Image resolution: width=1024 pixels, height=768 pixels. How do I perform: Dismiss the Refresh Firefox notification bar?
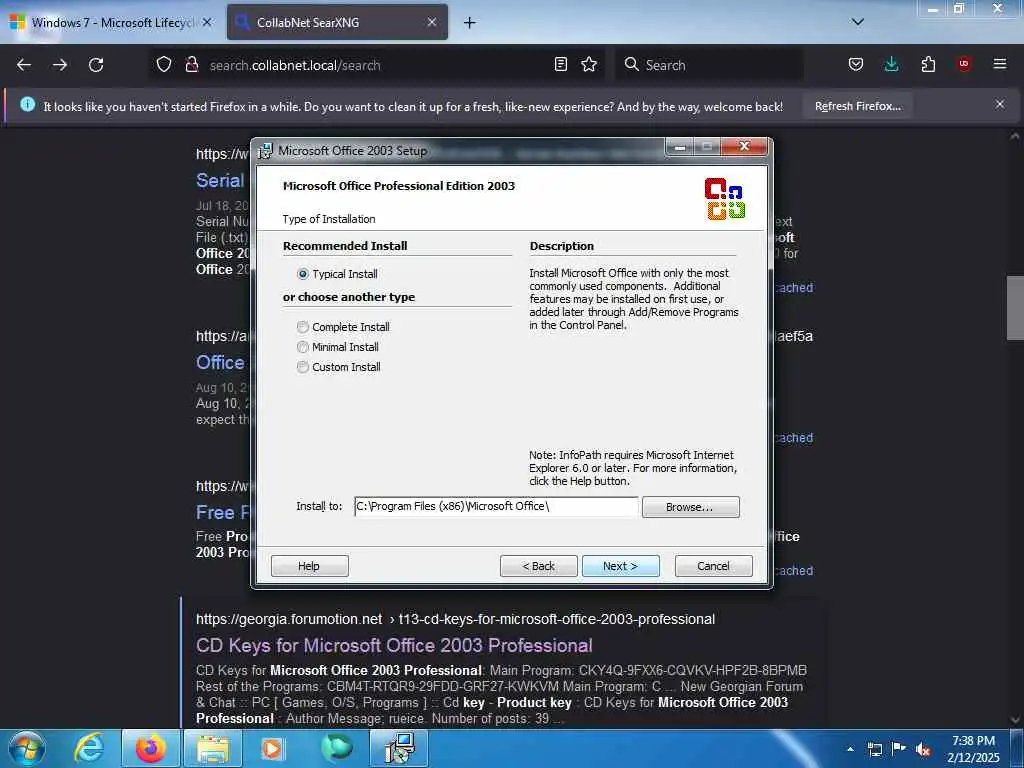click(x=1000, y=104)
